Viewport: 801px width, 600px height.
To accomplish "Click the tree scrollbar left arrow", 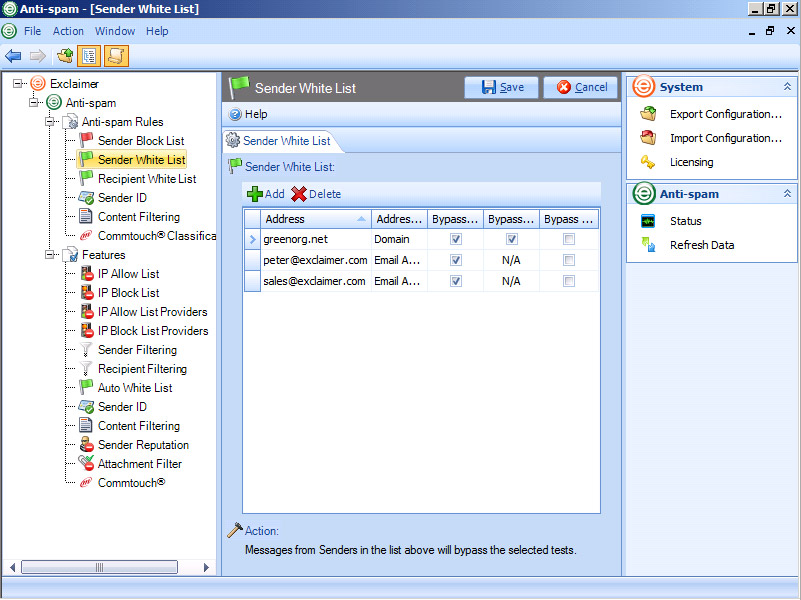I will point(13,567).
